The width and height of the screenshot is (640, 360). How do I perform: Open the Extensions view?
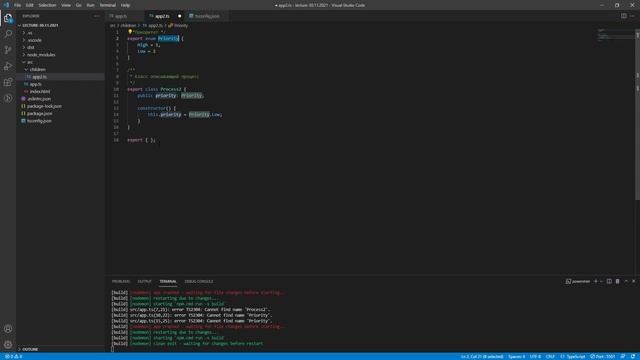tap(8, 82)
